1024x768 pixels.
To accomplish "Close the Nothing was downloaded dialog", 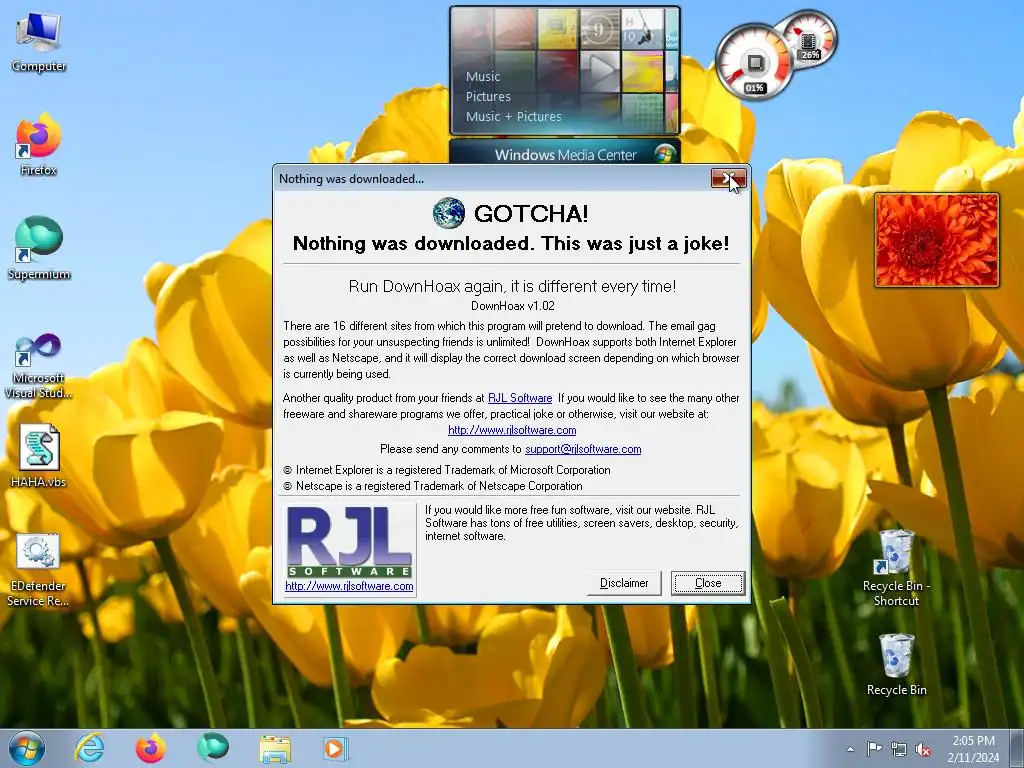I will [728, 178].
